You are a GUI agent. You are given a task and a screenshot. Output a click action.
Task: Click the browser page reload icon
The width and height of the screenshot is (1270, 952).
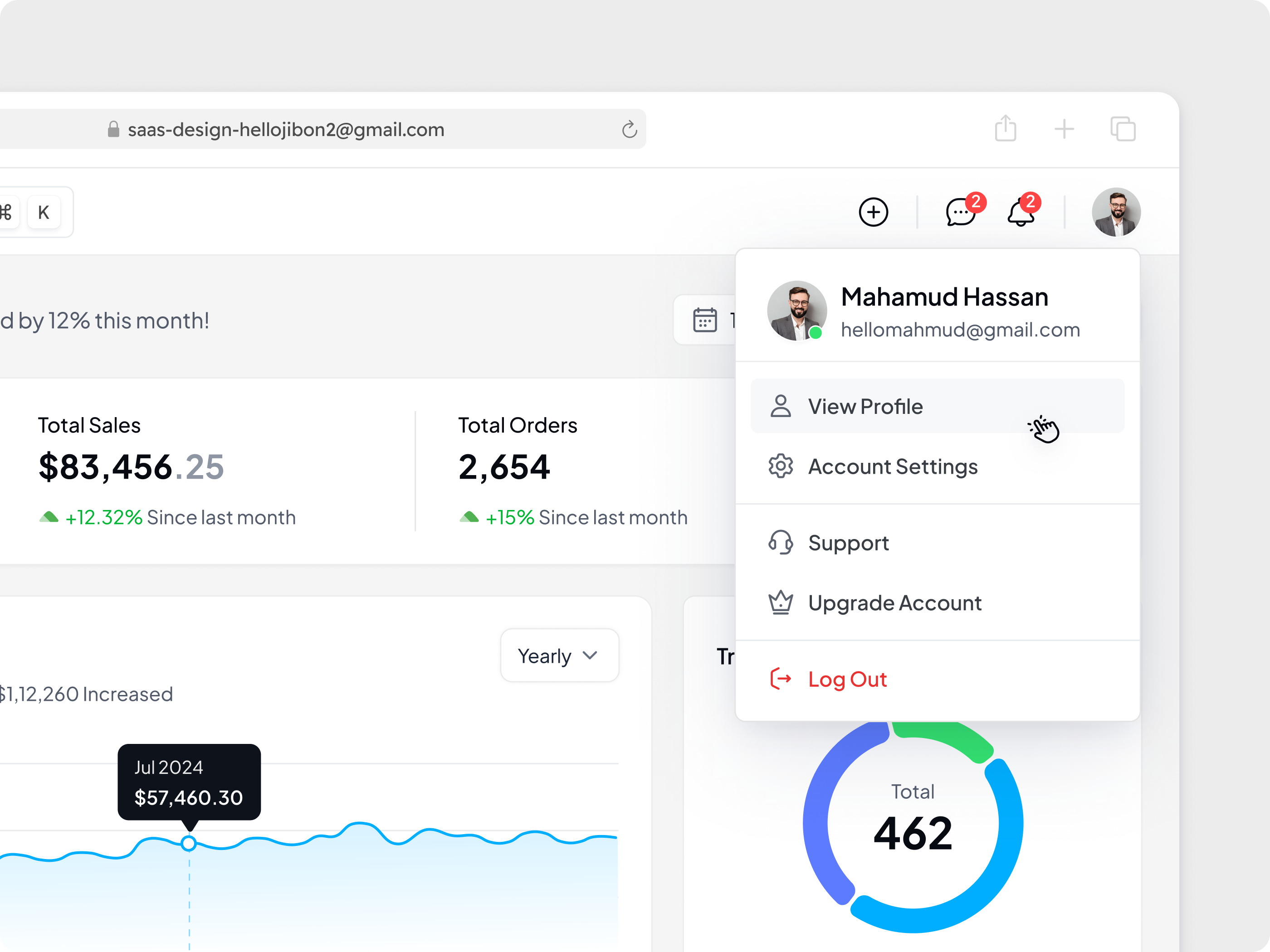pos(629,129)
